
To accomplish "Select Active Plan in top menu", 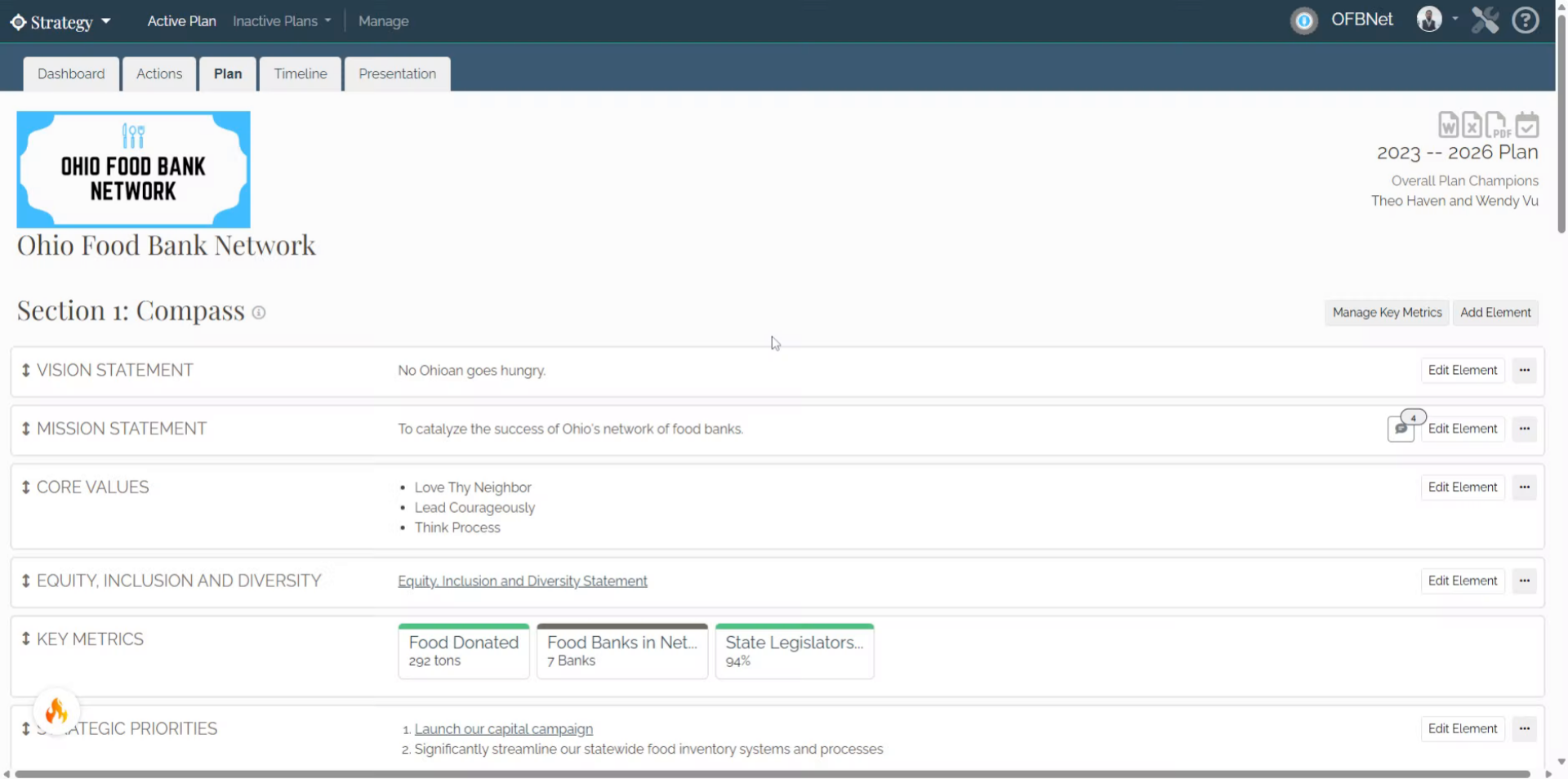I will click(181, 21).
